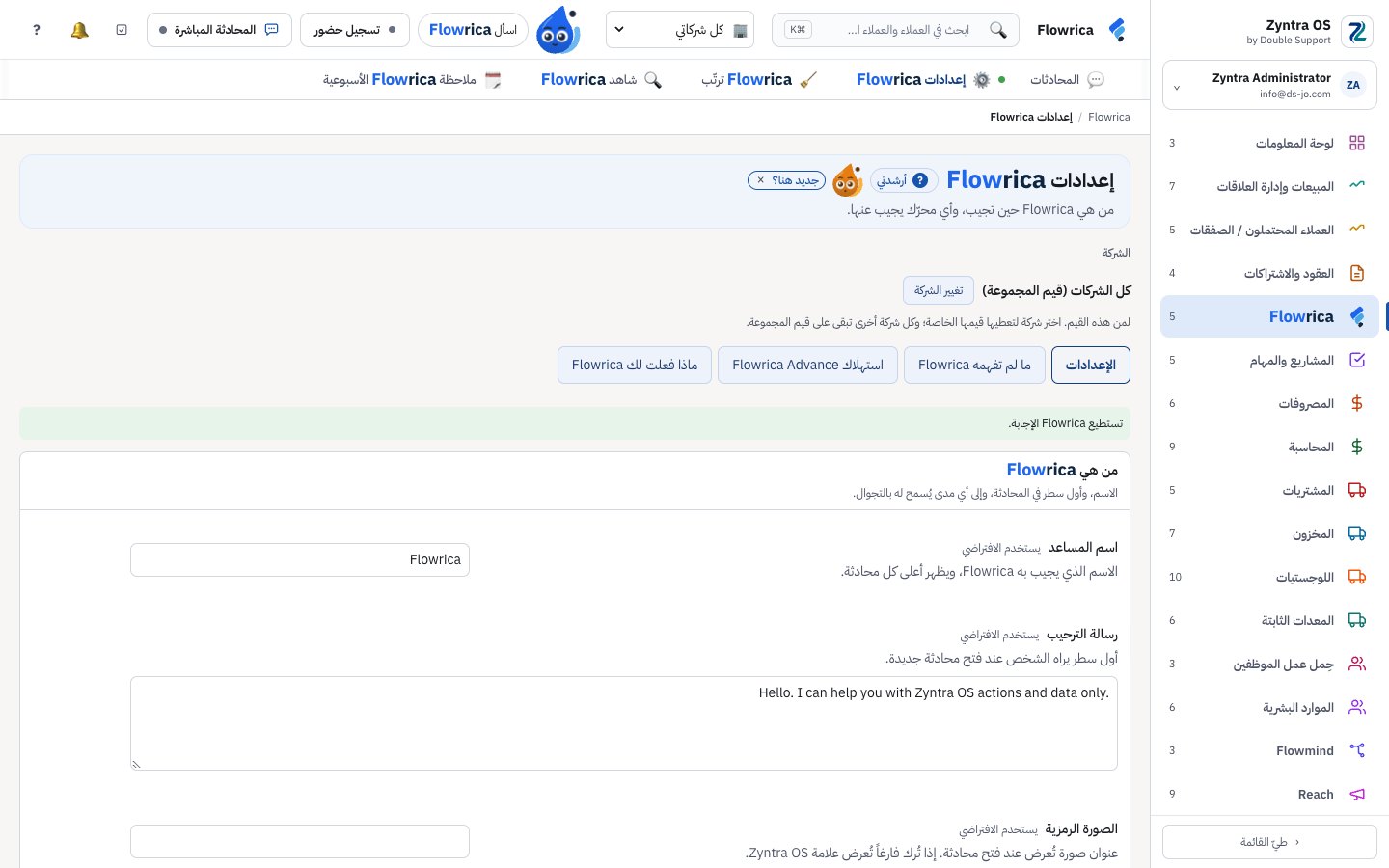Select ماذا فعلت لك Flowrica sub-tab
The height and width of the screenshot is (868, 1389).
pyautogui.click(x=635, y=365)
